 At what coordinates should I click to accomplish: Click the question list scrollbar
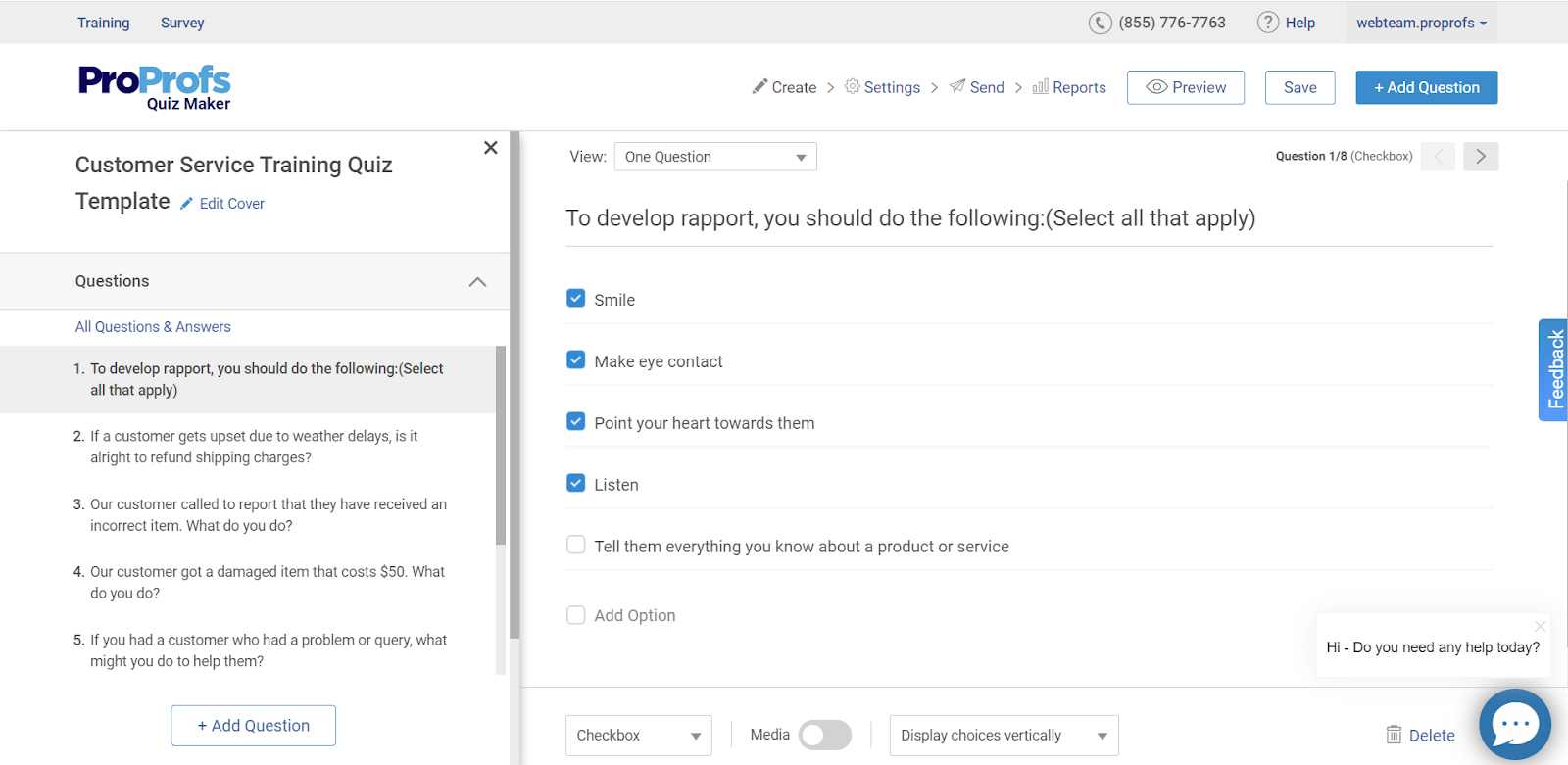tap(501, 446)
